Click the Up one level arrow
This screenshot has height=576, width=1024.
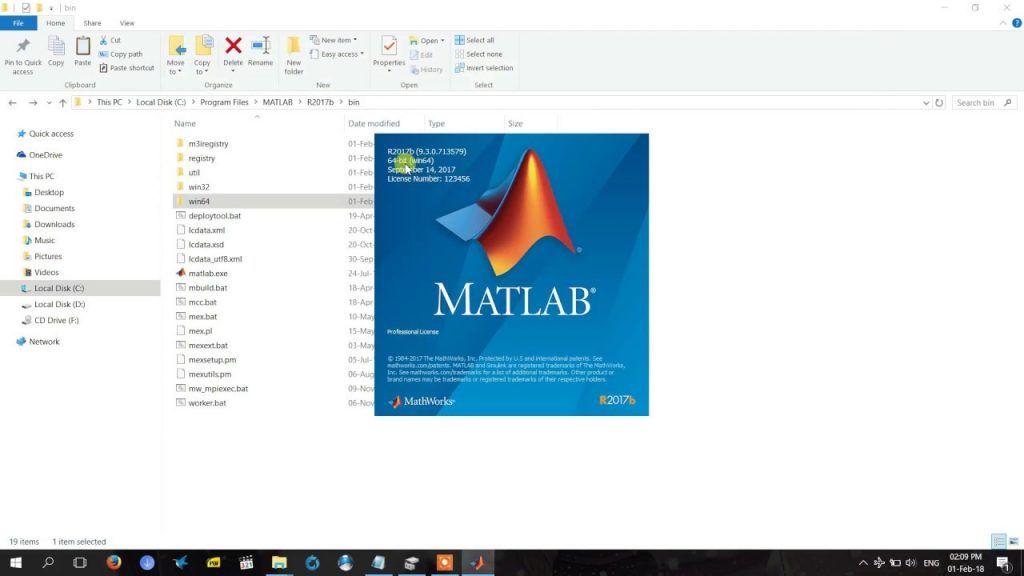(63, 103)
